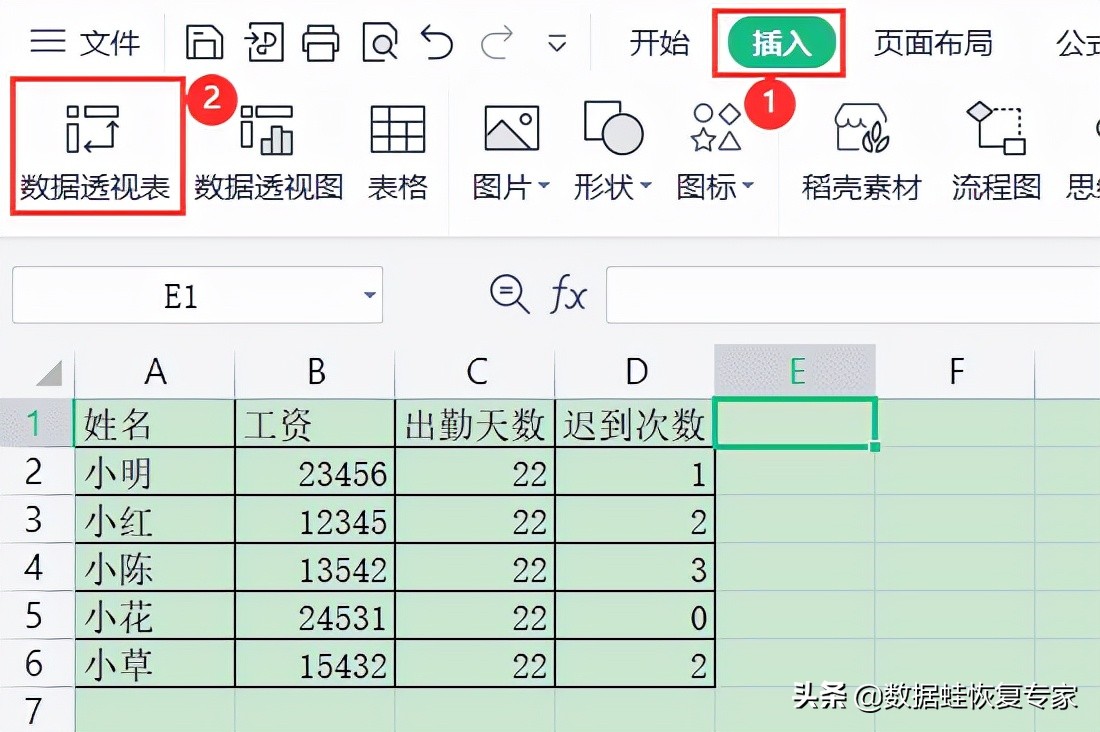The height and width of the screenshot is (732, 1100).
Task: Select row 7 header
Action: tap(36, 710)
